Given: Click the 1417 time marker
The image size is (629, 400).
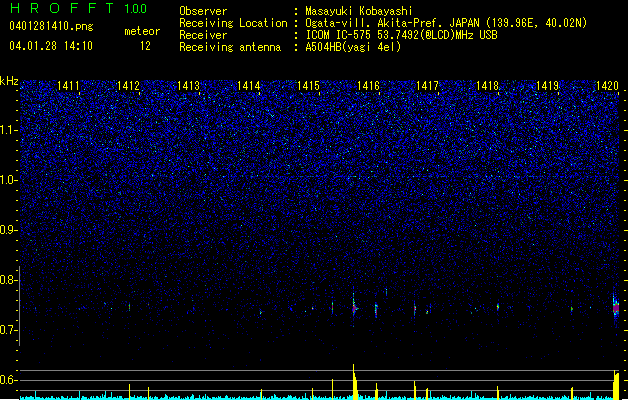Looking at the screenshot, I should [x=427, y=86].
